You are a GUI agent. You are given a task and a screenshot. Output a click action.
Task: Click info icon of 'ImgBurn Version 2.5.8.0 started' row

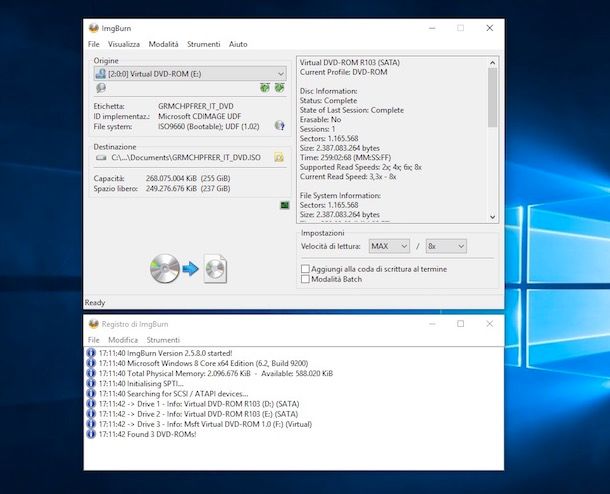click(x=91, y=353)
